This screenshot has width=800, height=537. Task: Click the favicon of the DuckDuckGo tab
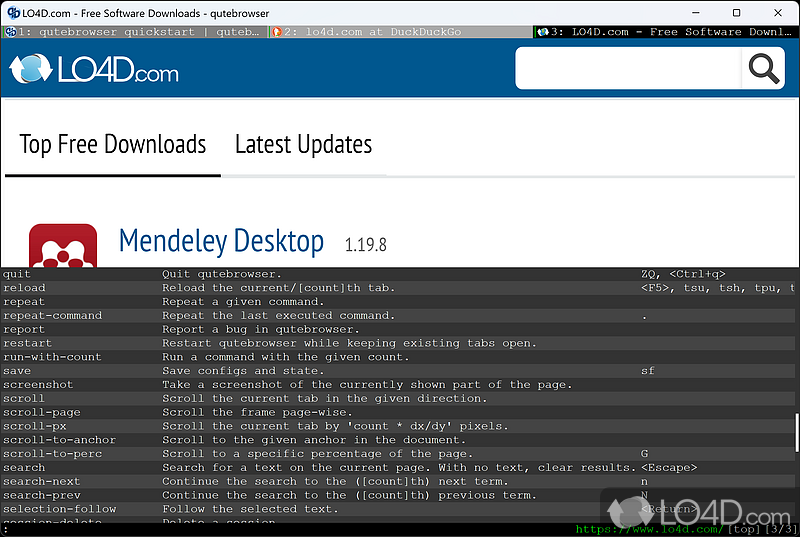click(277, 32)
